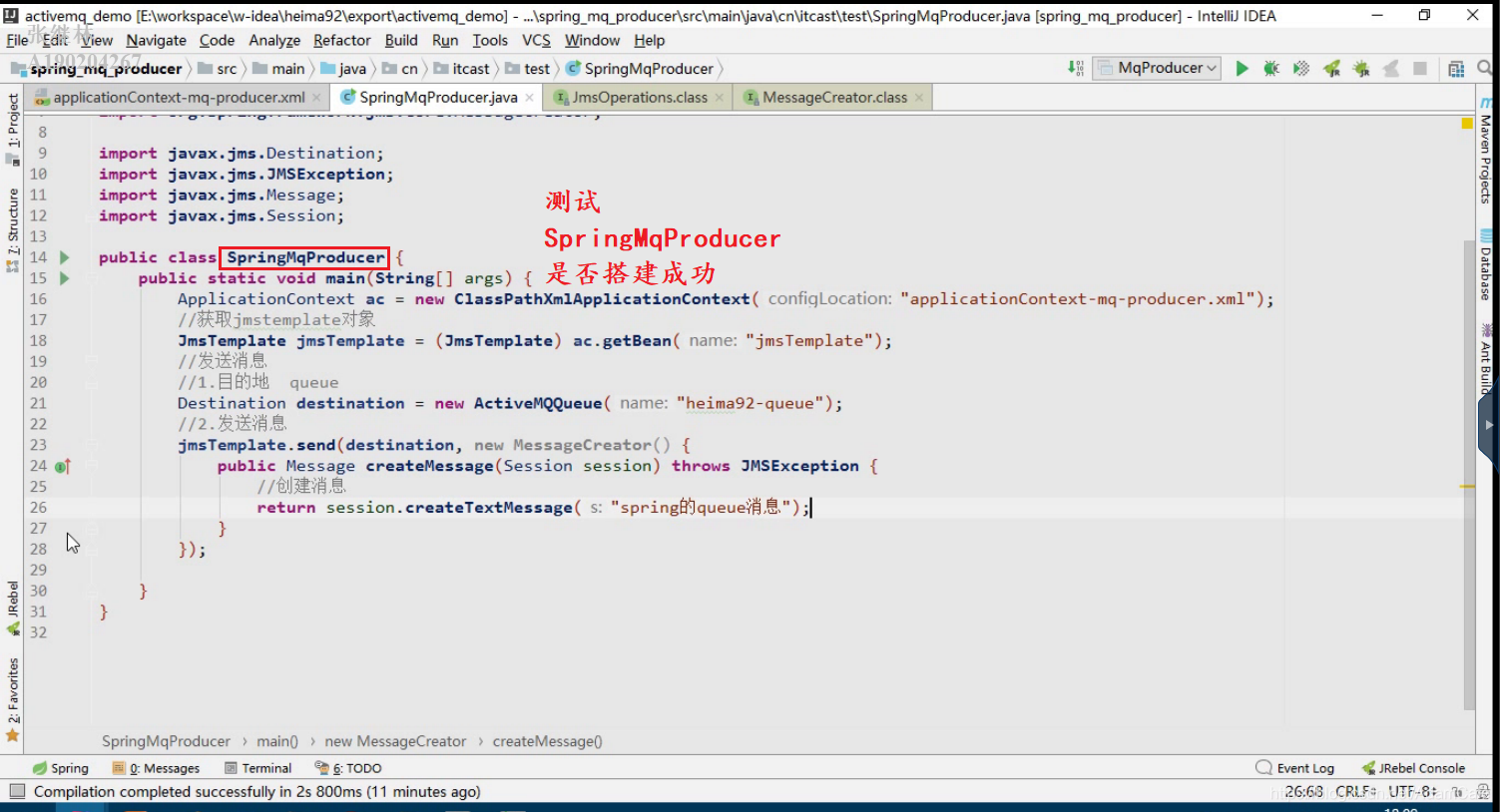Switch to applicationContext-mq-producer.xml tab
This screenshot has height=812, width=1500.
point(178,97)
